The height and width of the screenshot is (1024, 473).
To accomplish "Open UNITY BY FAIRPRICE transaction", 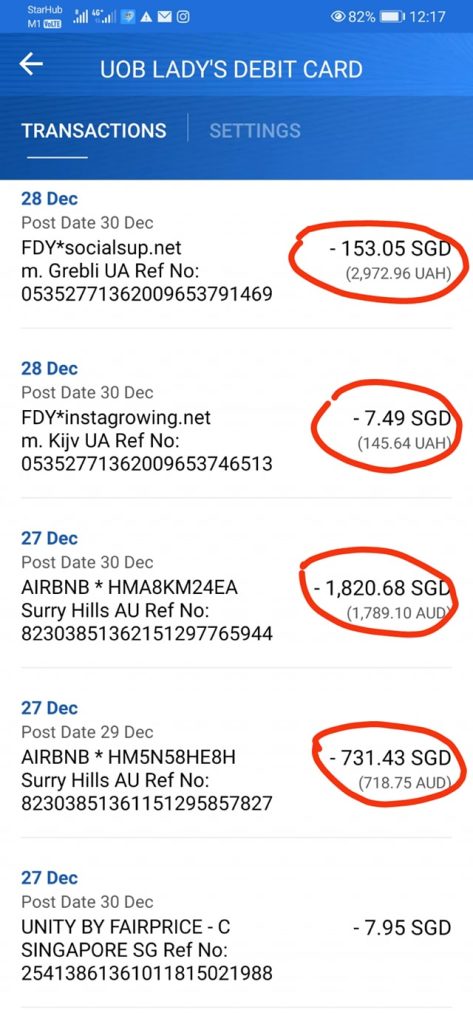I will click(x=236, y=929).
